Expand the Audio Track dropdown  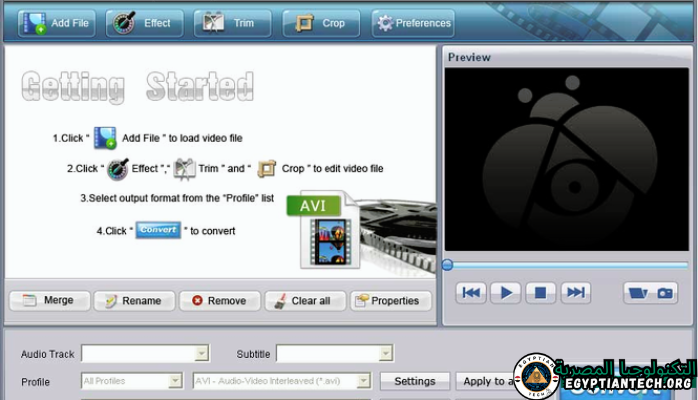click(201, 353)
